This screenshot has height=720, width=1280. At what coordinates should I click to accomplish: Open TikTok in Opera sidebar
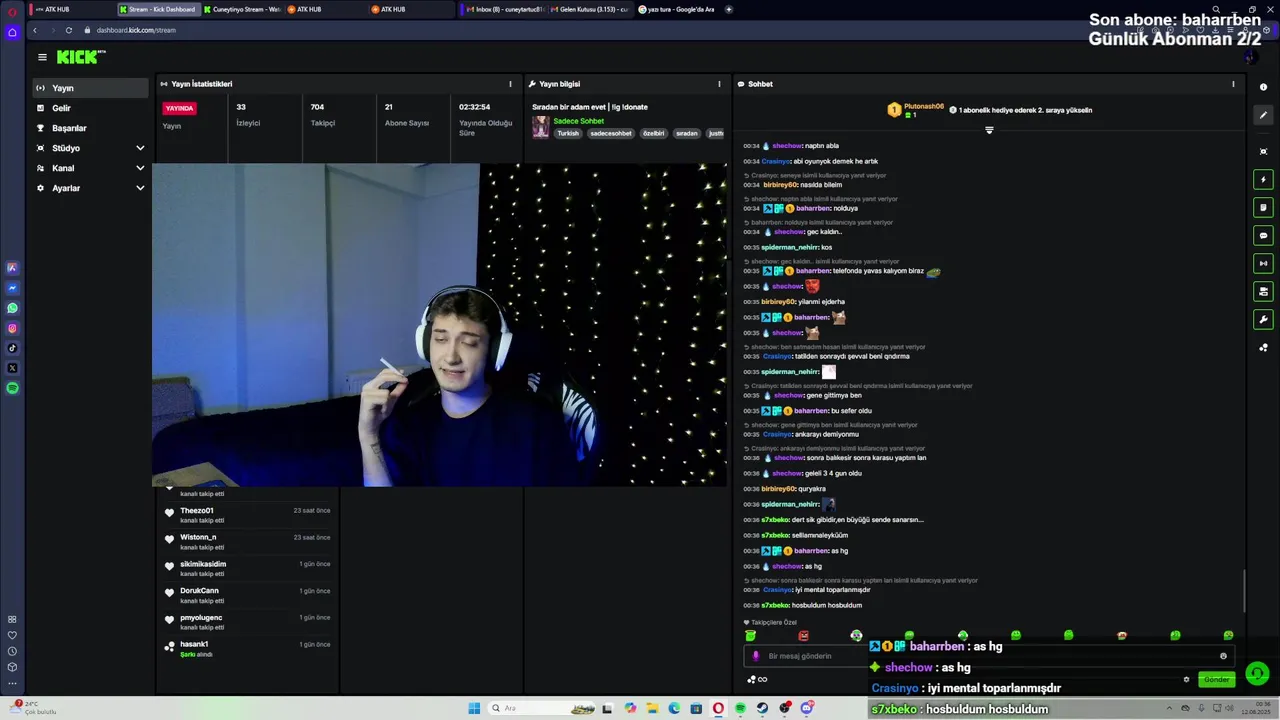12,348
